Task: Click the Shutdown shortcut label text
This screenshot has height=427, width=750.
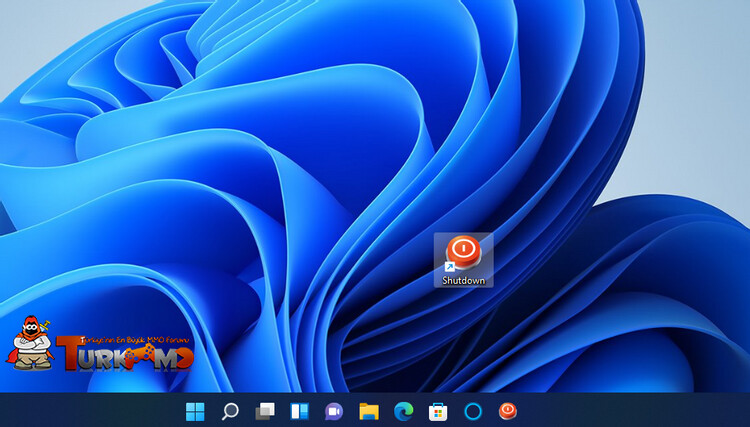Action: click(x=463, y=281)
